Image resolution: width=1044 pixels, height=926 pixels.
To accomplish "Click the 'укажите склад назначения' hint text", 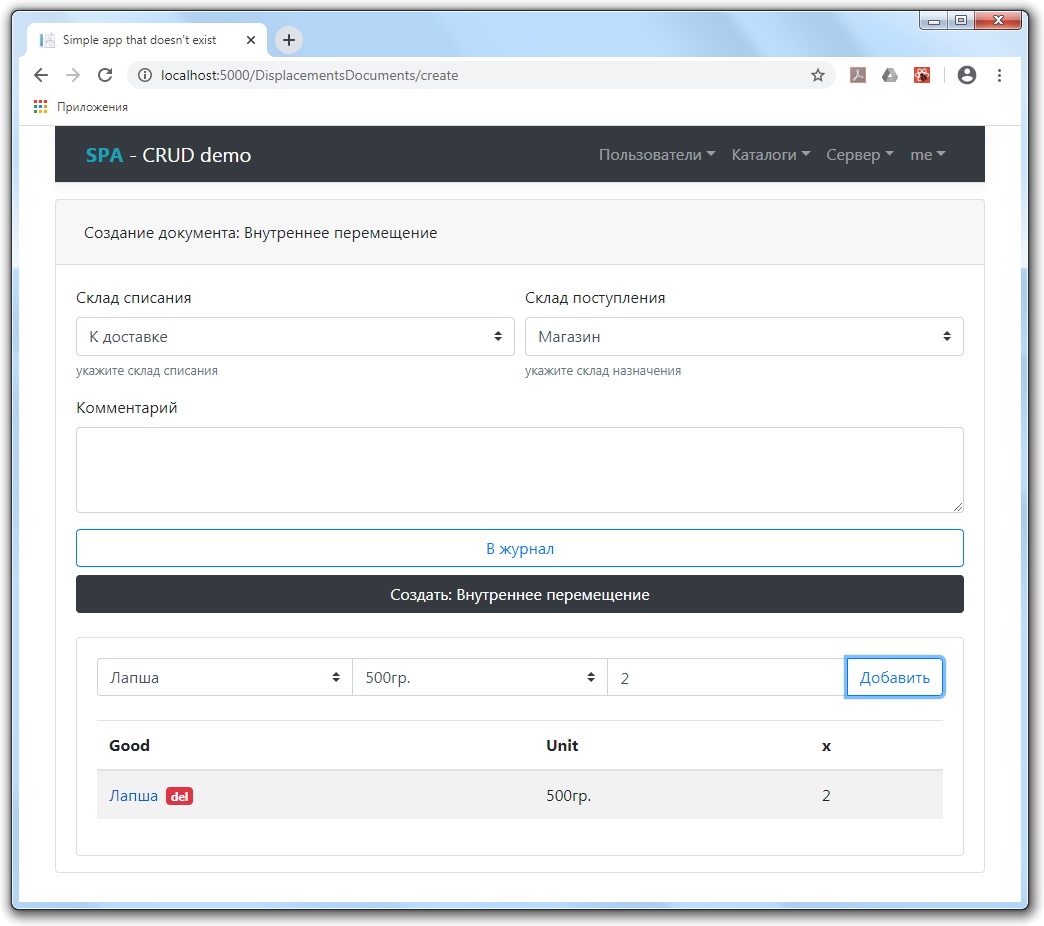I will pos(603,371).
